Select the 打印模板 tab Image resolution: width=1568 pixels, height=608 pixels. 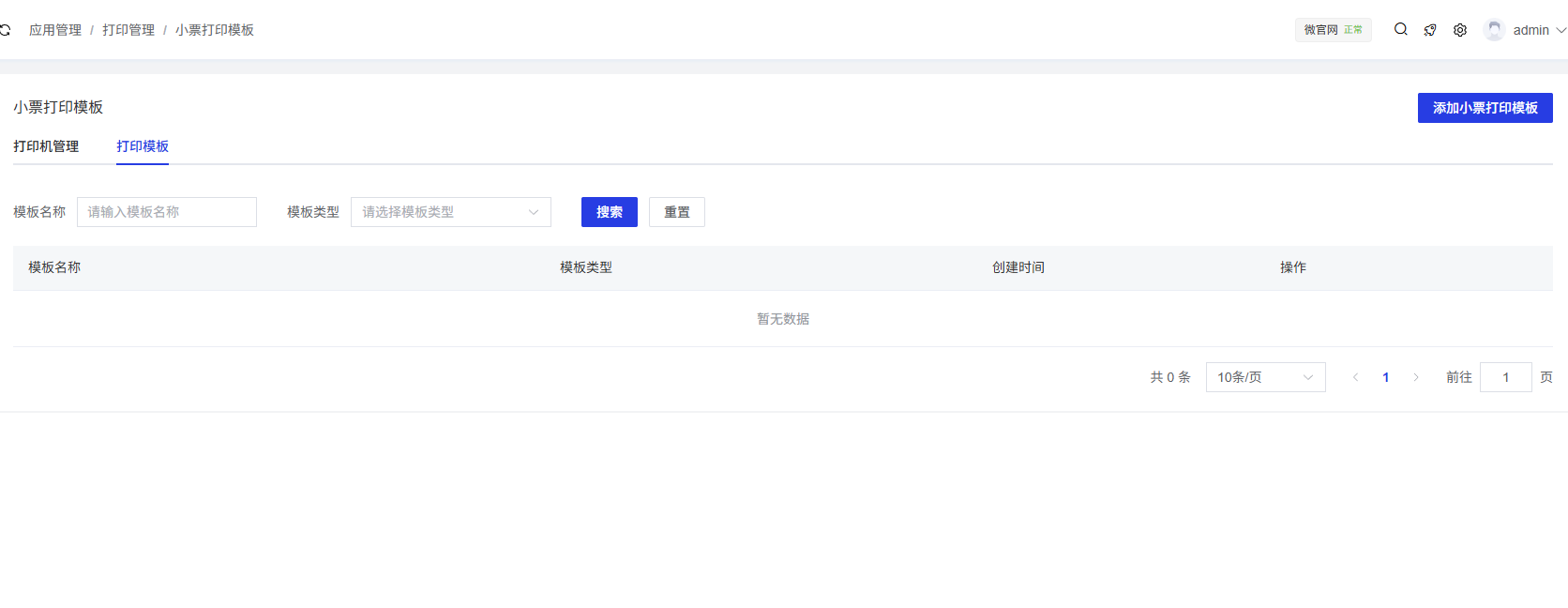tap(143, 146)
